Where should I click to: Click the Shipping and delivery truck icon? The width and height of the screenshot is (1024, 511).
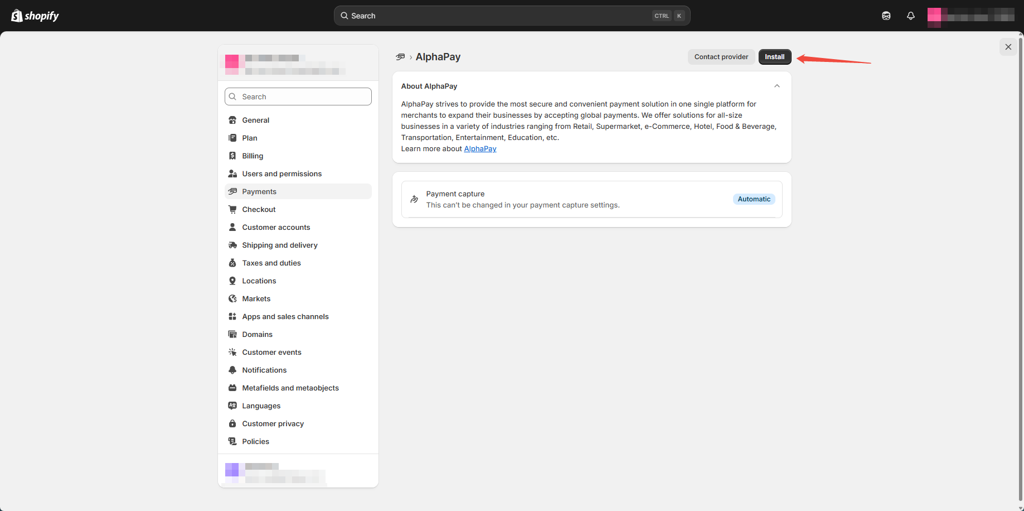(232, 245)
